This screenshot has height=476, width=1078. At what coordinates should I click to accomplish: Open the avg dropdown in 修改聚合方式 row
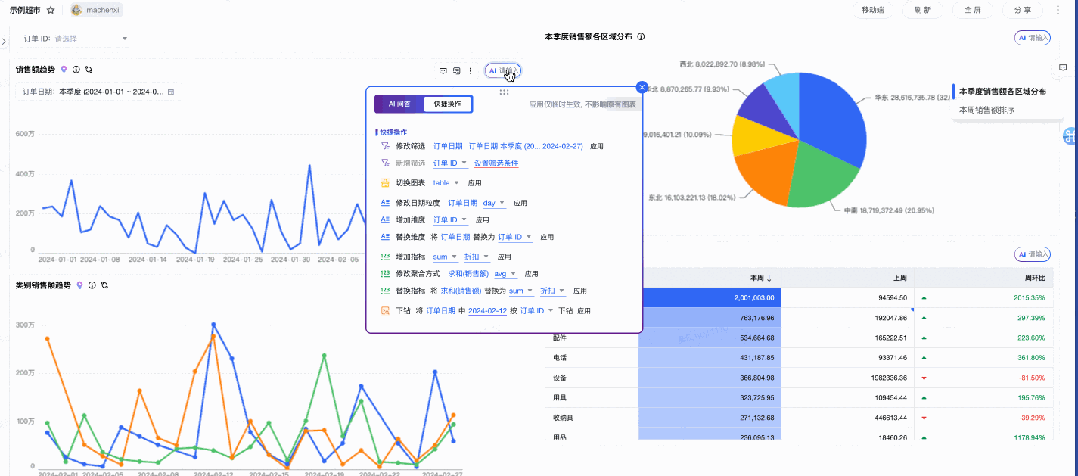502,273
